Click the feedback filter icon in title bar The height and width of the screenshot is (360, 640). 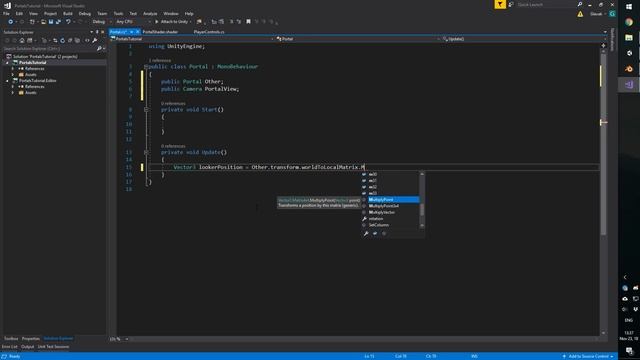point(500,4)
